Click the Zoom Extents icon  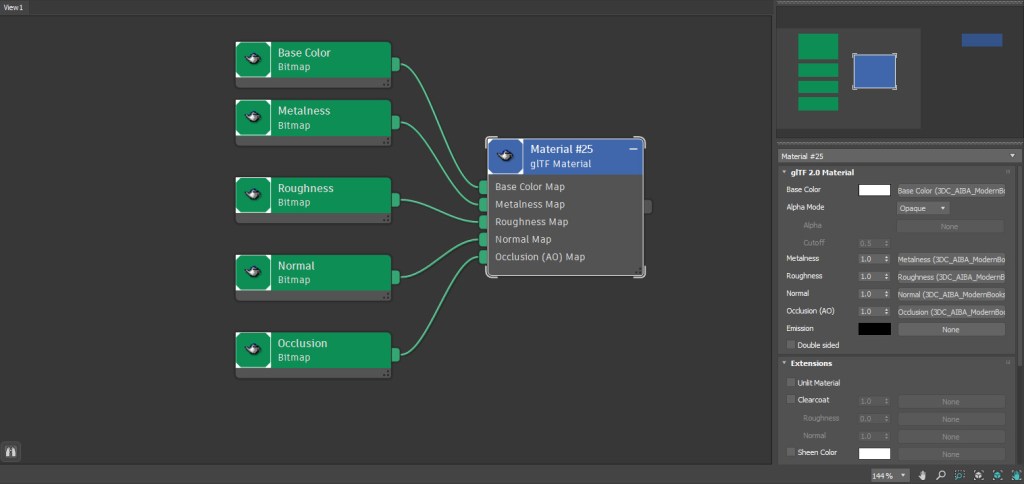coord(979,475)
